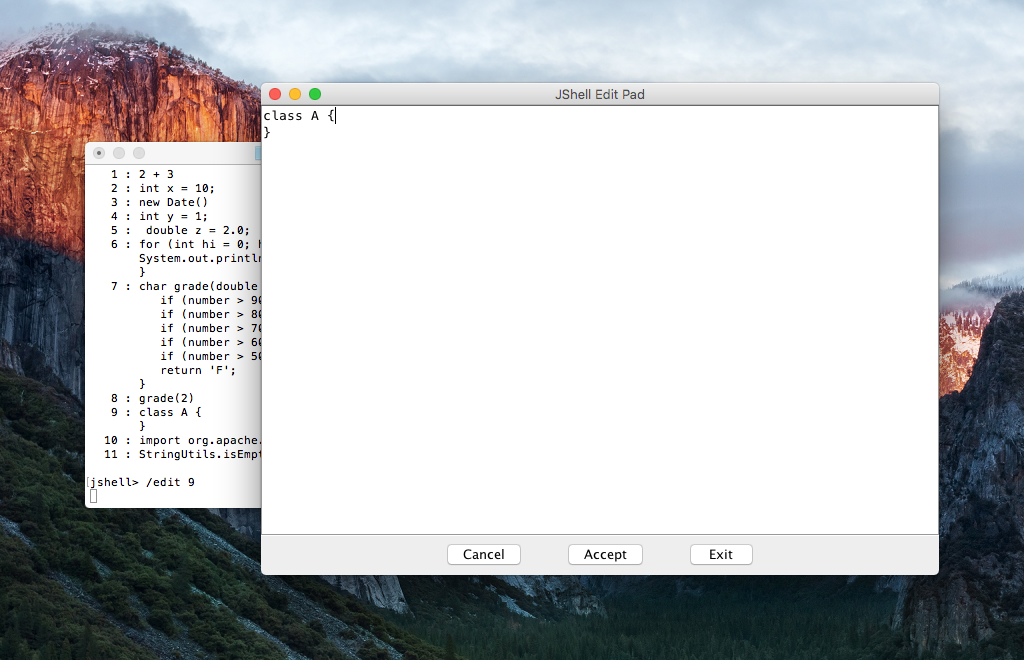1024x660 pixels.
Task: Place cursor after 'class A {' line
Action: pyautogui.click(x=335, y=115)
